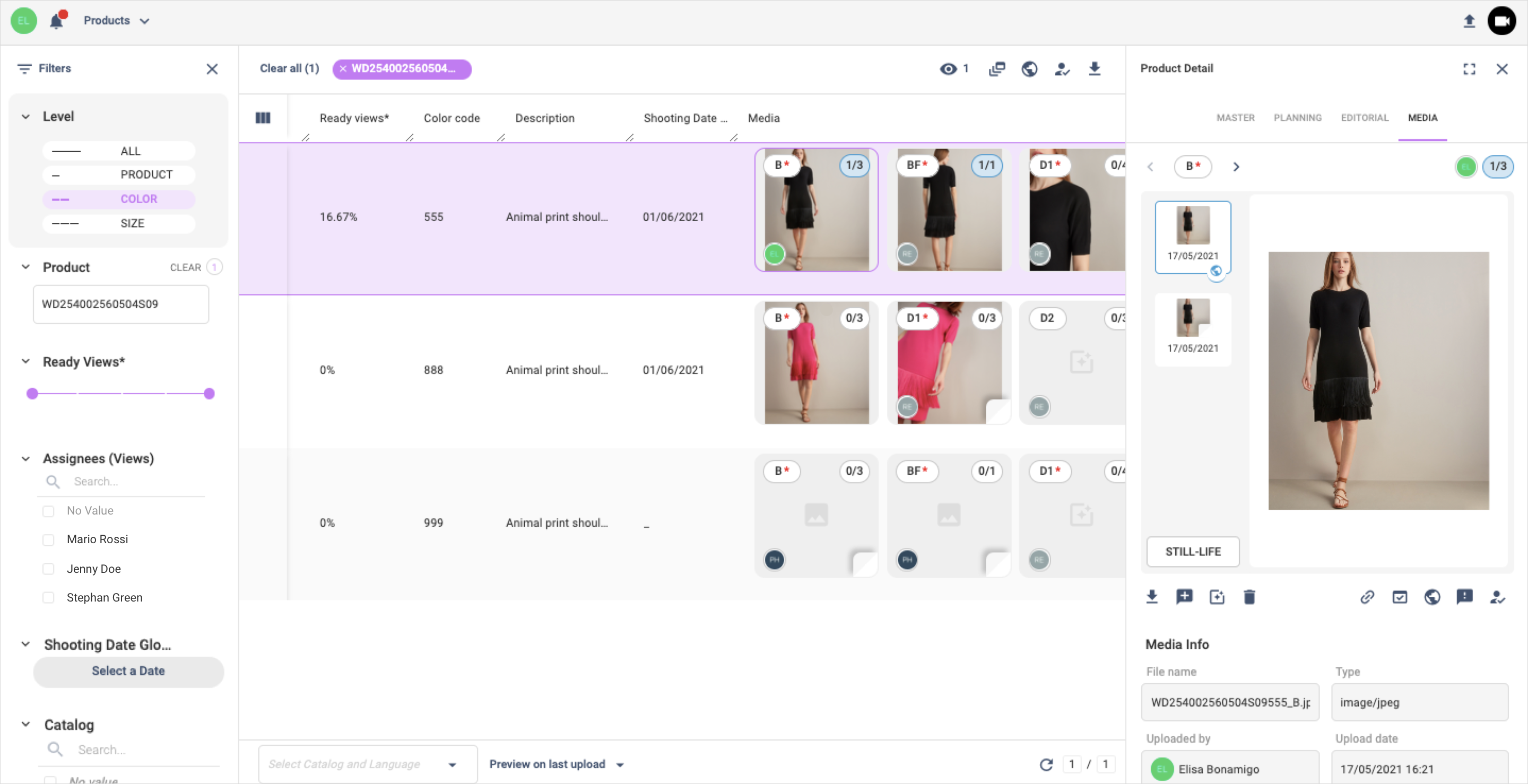1528x784 pixels.
Task: Collapse the Ready Views filter section
Action: tap(25, 362)
